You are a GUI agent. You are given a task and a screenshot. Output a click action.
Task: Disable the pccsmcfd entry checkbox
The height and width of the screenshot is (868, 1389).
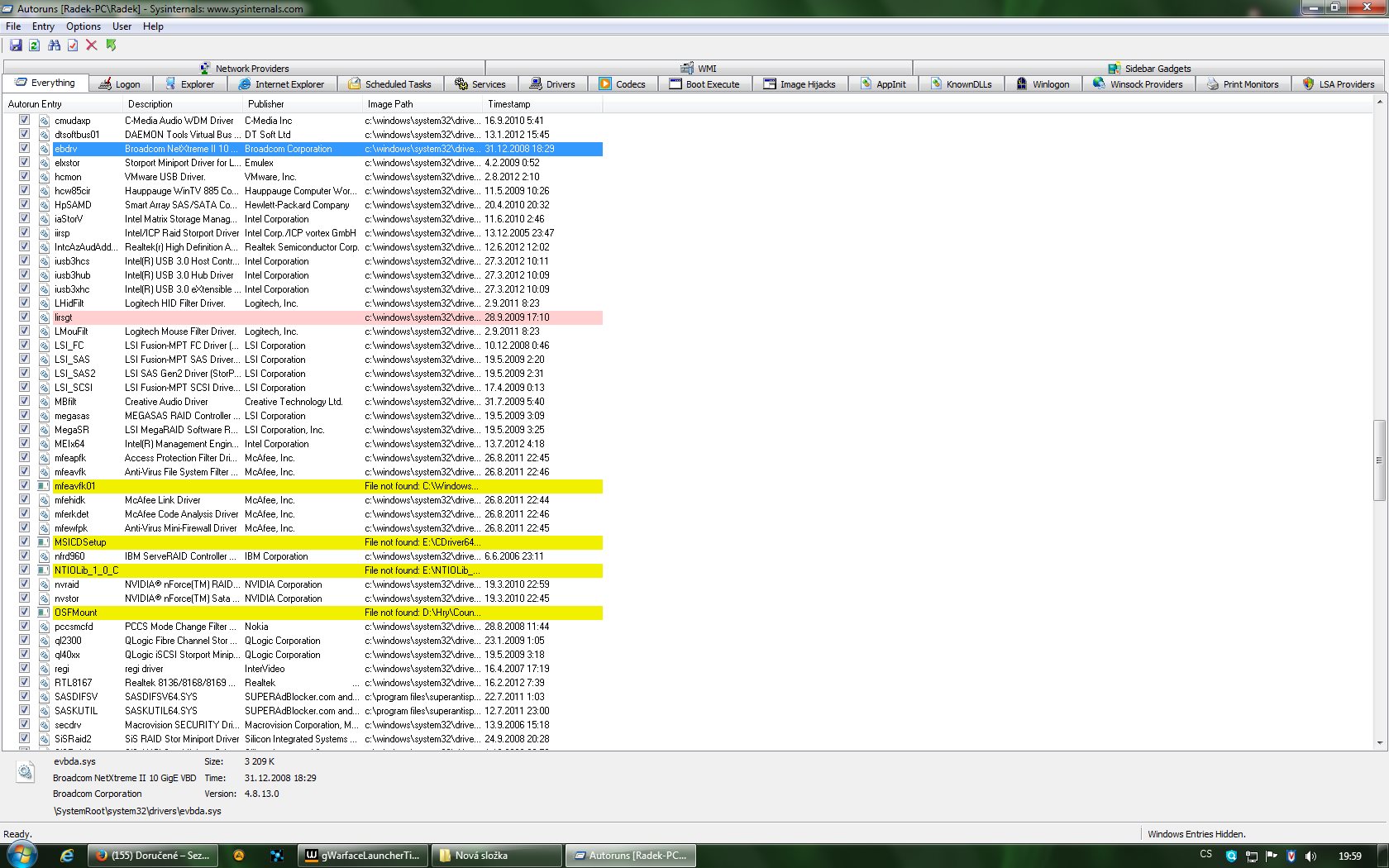point(24,626)
